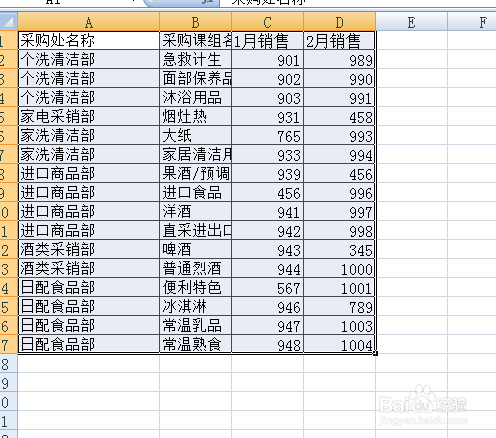Select column E header
The height and width of the screenshot is (438, 496).
411,22
